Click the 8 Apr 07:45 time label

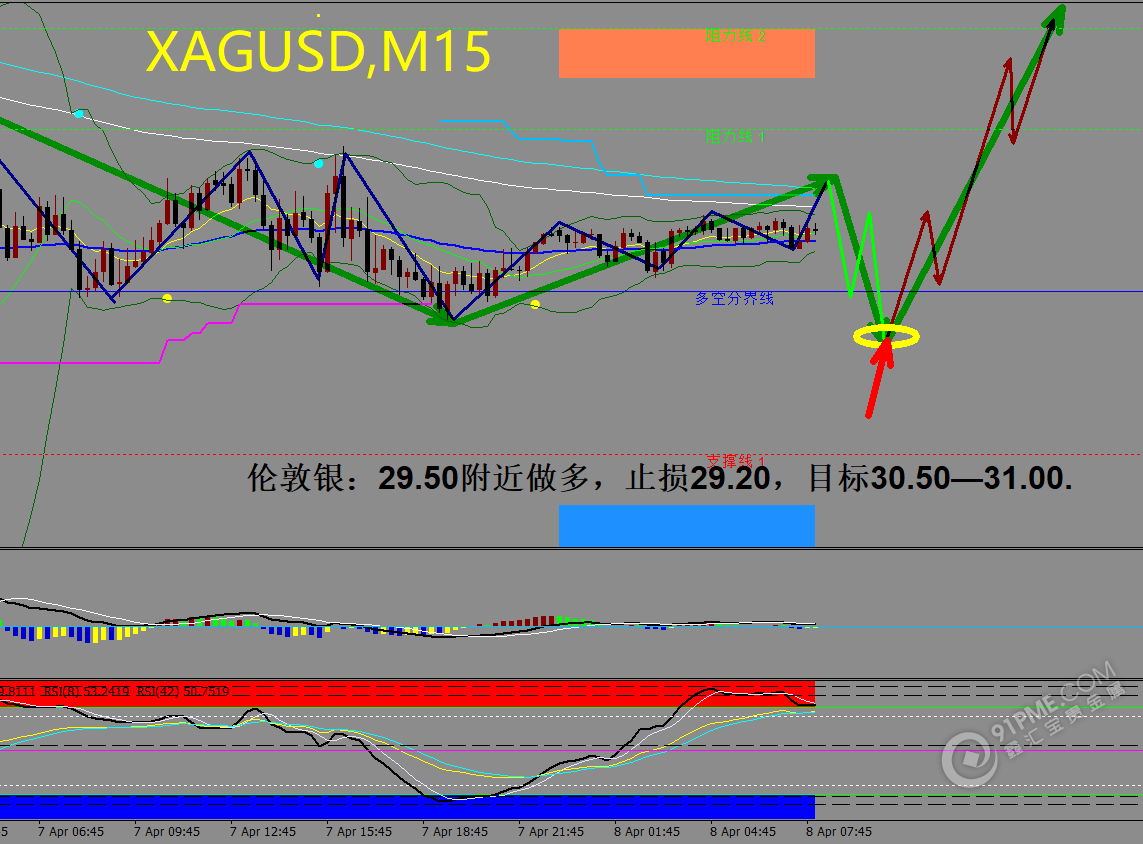coord(839,831)
